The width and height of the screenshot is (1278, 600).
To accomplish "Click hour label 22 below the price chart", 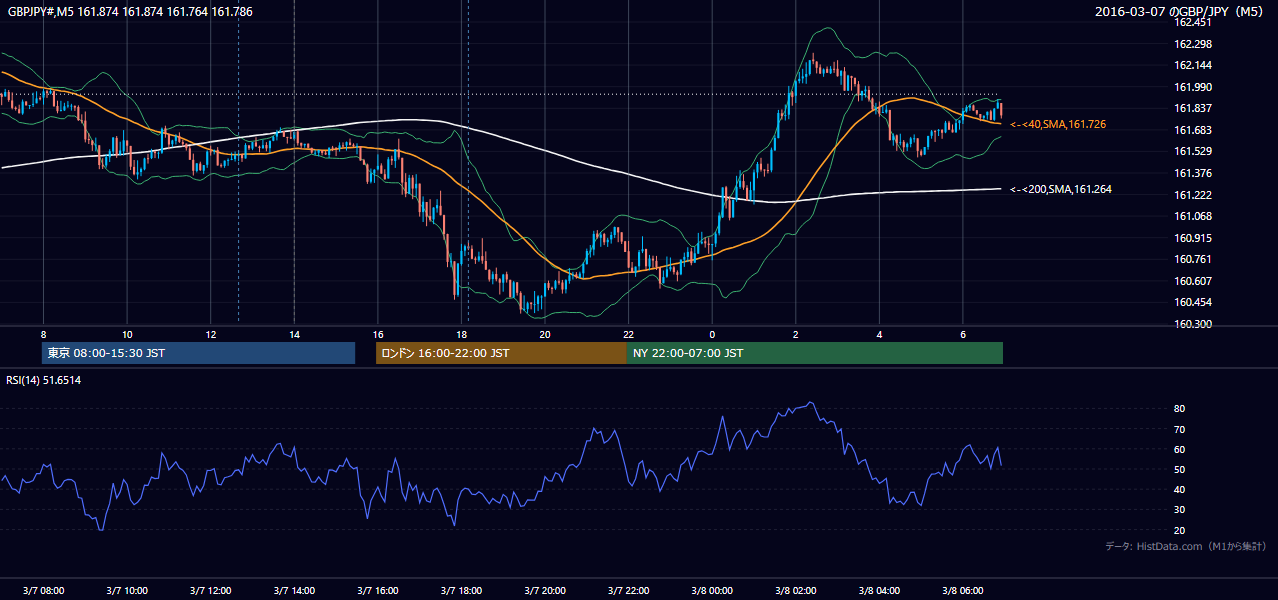I will point(628,334).
